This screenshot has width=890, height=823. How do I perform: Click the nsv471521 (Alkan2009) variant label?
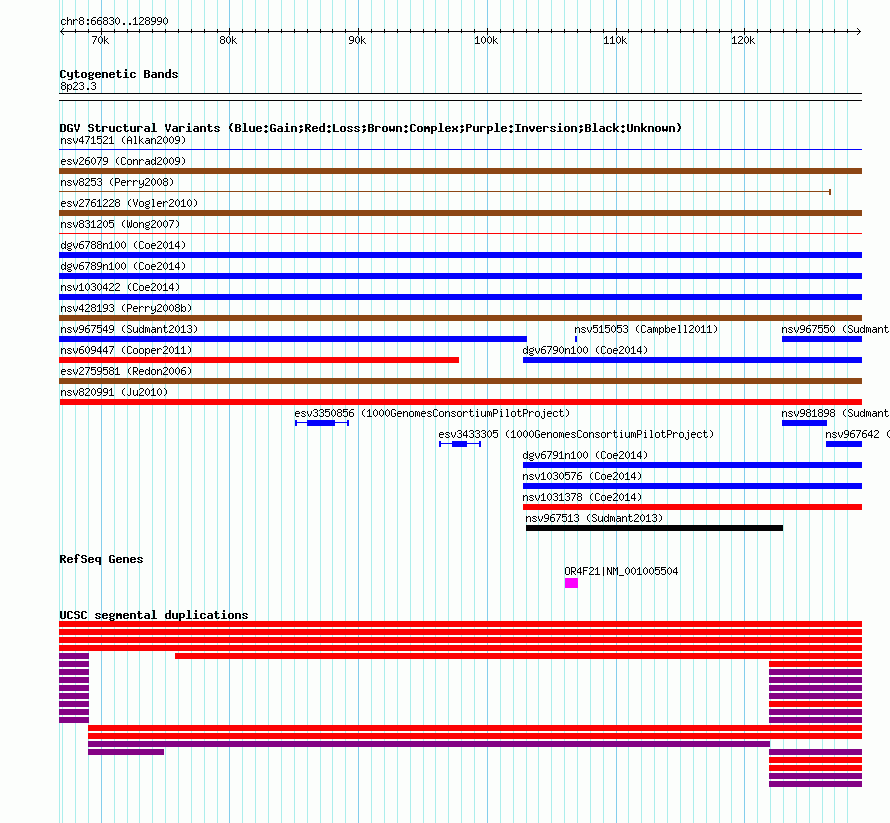pos(123,140)
